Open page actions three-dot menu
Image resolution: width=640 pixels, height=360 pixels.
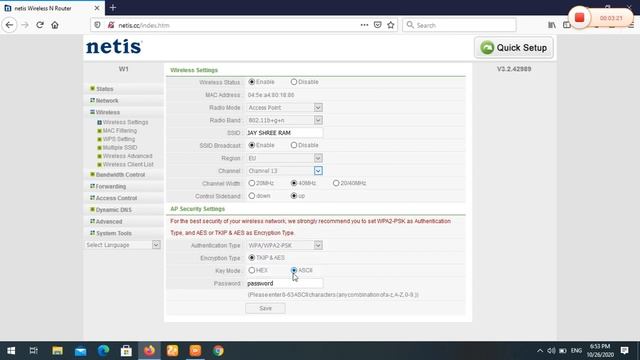click(x=364, y=25)
